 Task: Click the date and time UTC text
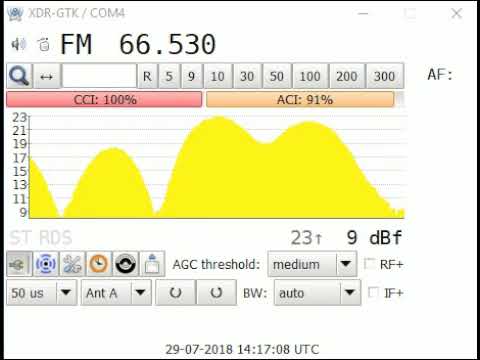(x=242, y=349)
